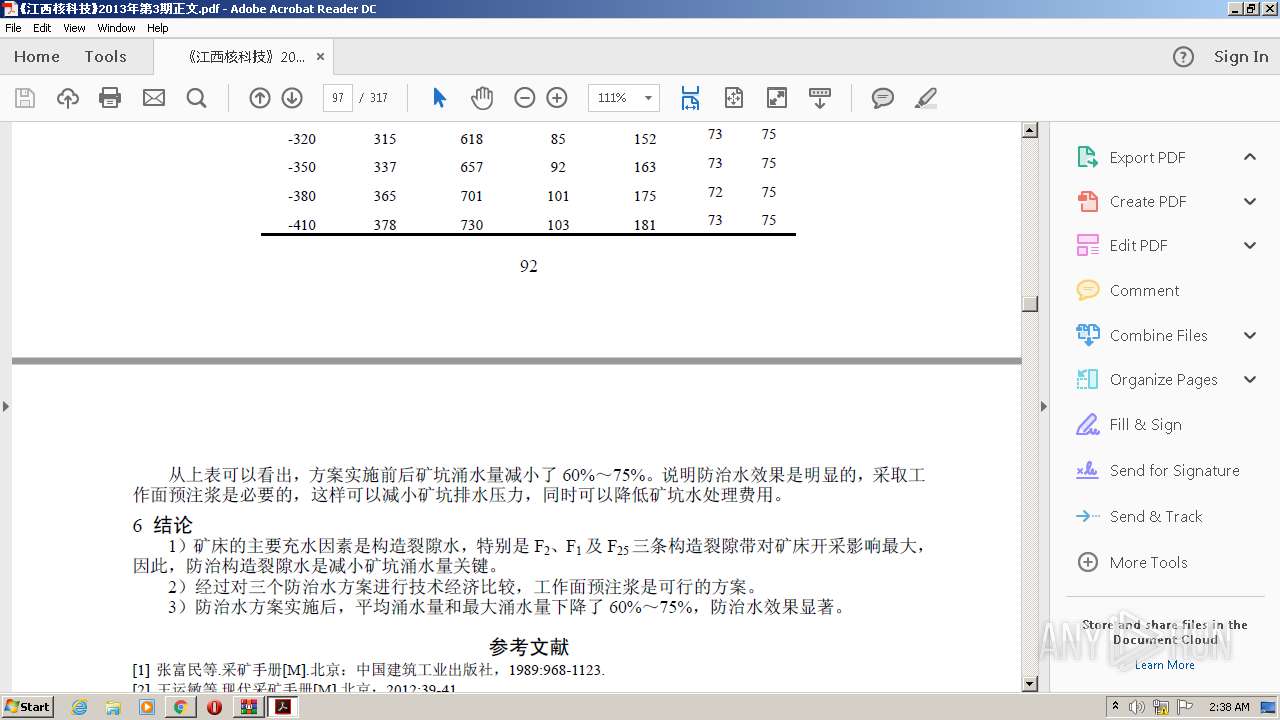Collapse the Export PDF section chevron
Viewport: 1280px width, 720px height.
click(x=1250, y=157)
